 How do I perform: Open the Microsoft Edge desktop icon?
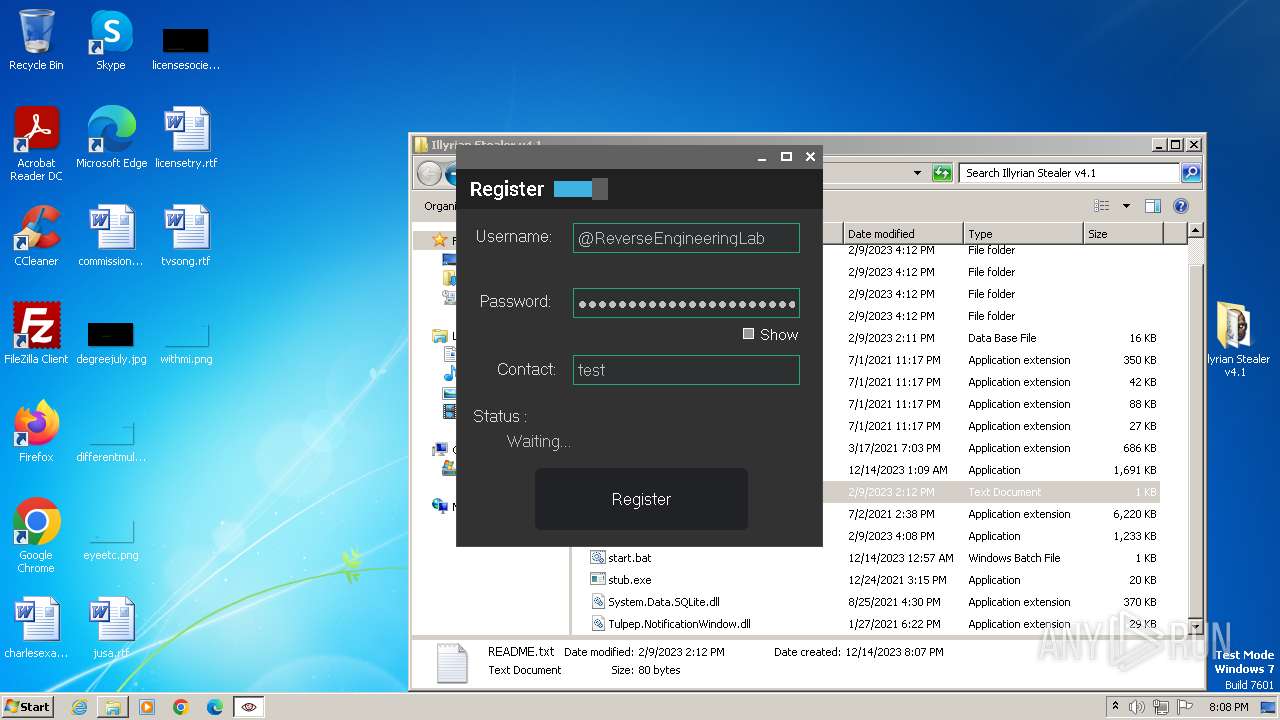111,138
